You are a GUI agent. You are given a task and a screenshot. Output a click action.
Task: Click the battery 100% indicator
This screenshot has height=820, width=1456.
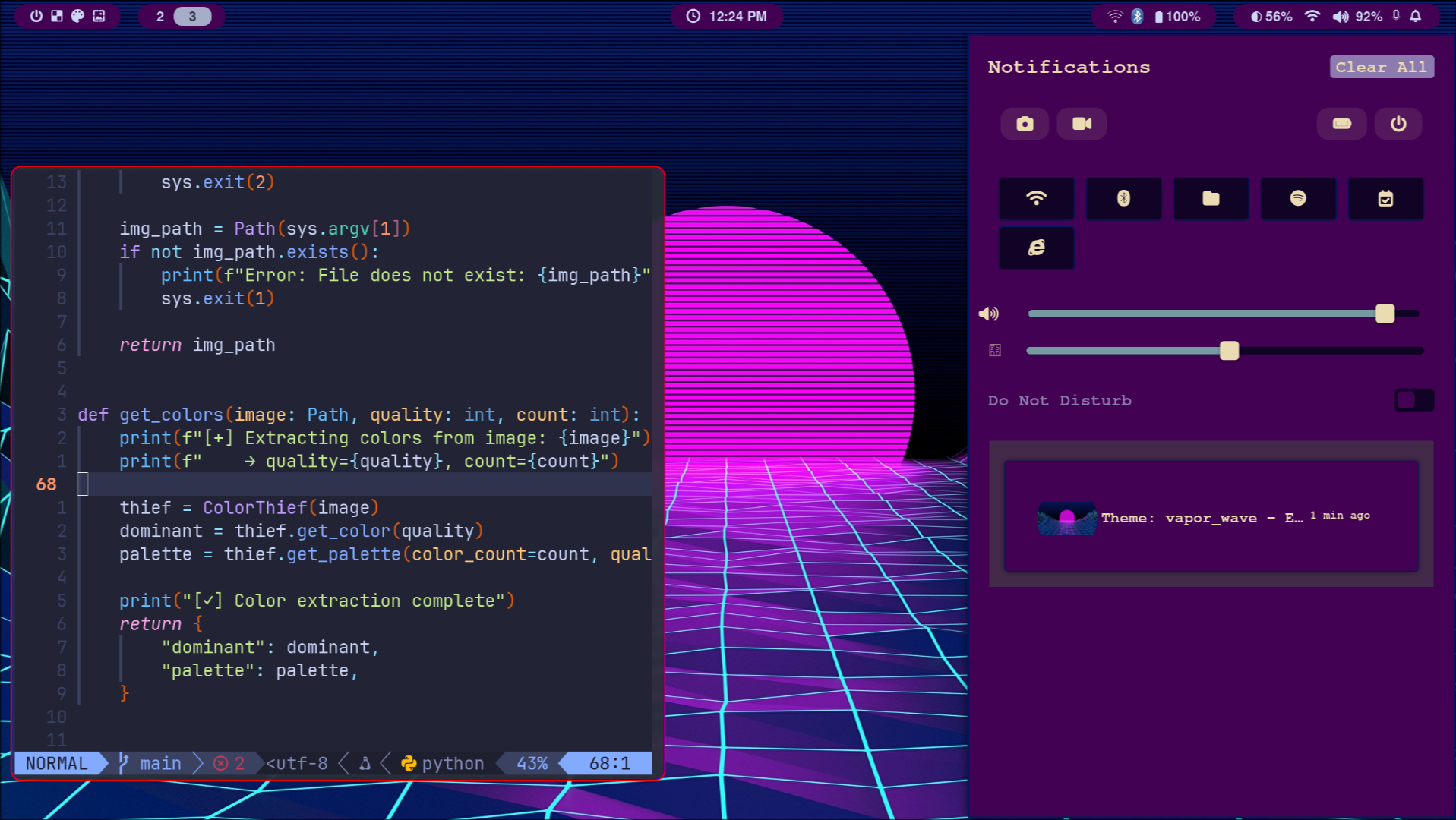pos(1177,16)
